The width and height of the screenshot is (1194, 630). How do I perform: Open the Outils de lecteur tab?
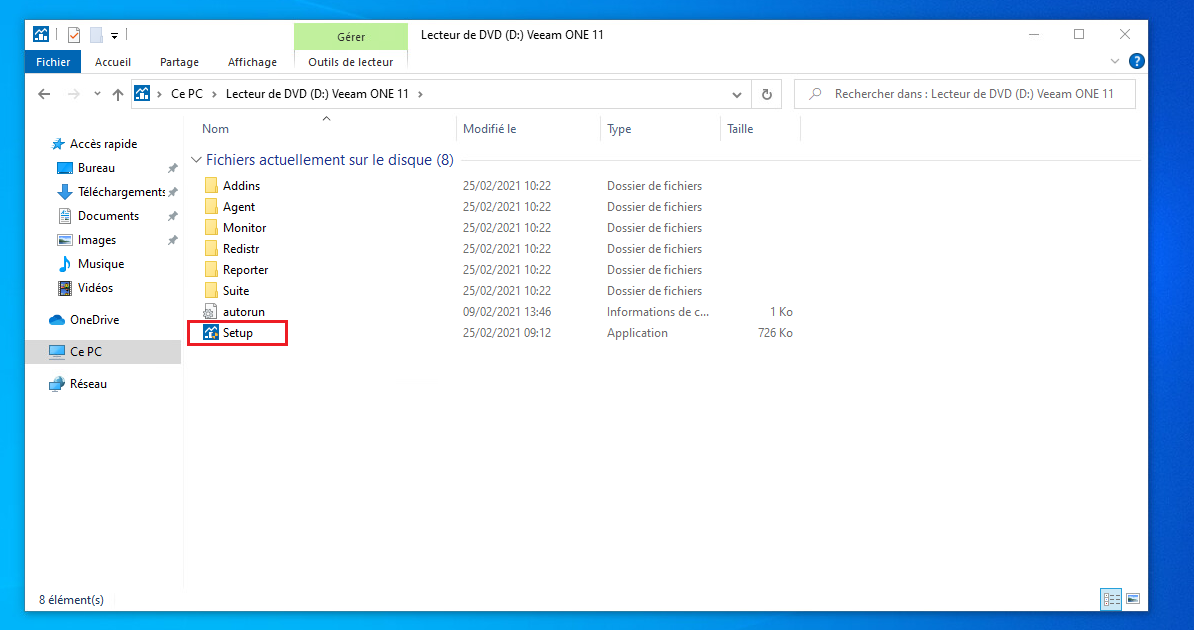pos(351,62)
